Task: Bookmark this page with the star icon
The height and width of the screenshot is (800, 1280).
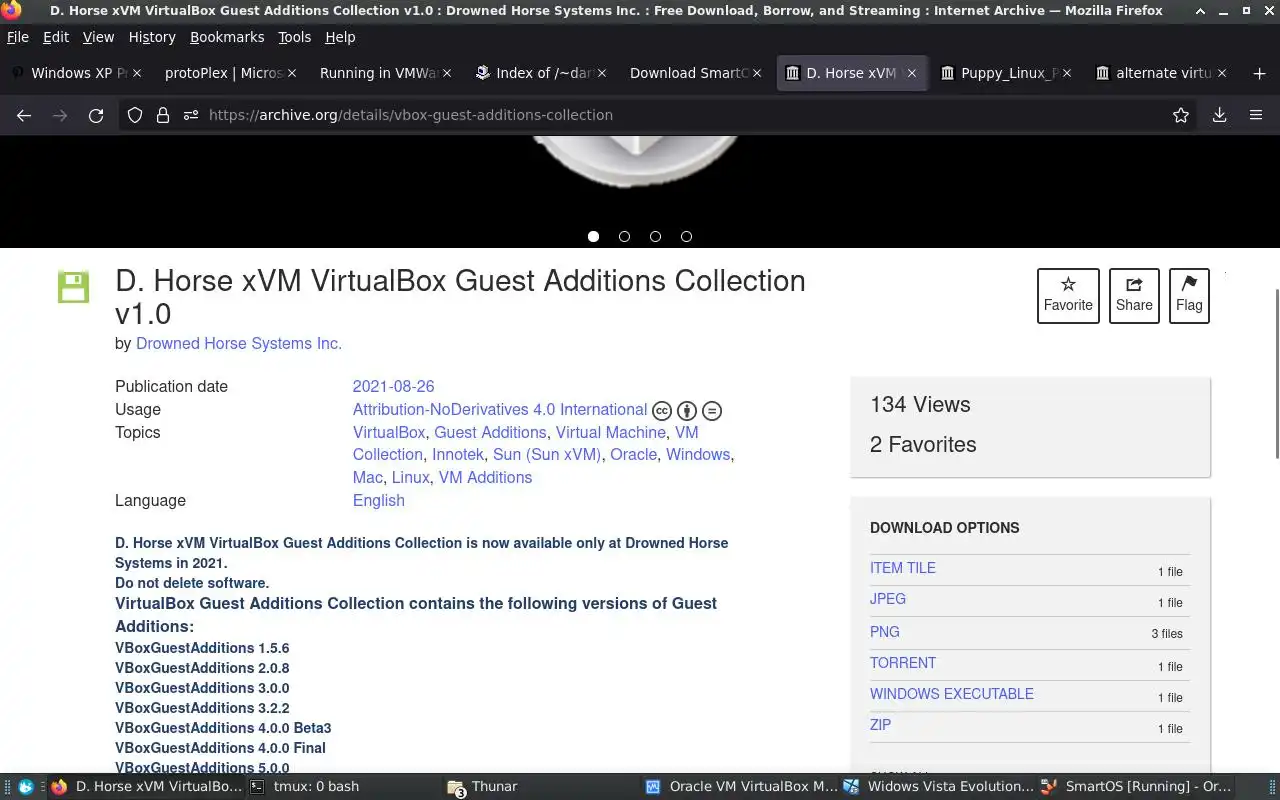Action: point(1181,115)
